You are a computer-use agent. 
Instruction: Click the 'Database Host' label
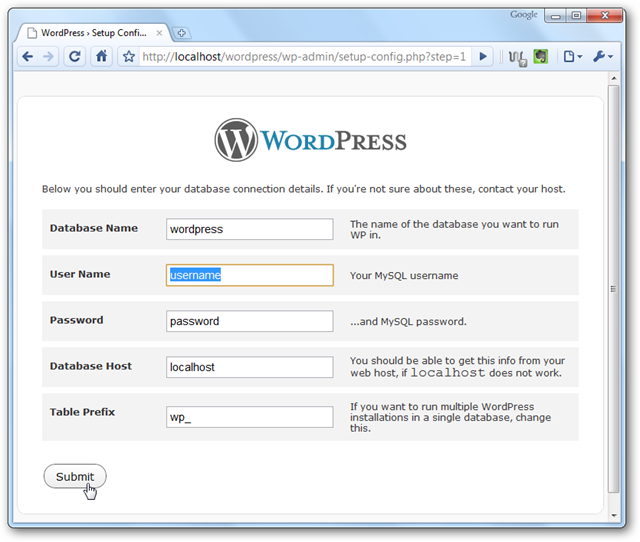pyautogui.click(x=91, y=366)
